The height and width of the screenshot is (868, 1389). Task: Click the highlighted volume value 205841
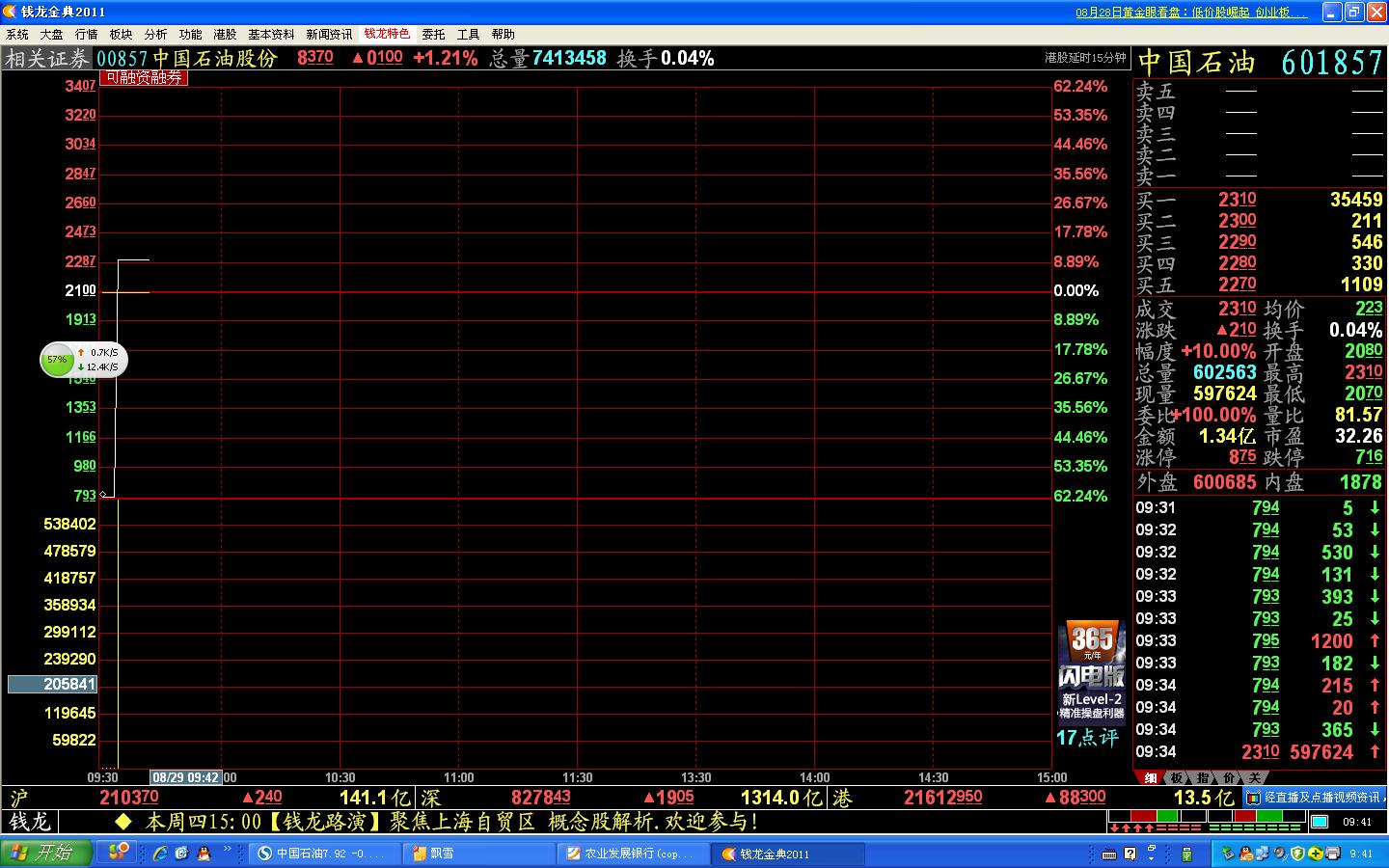coord(52,684)
